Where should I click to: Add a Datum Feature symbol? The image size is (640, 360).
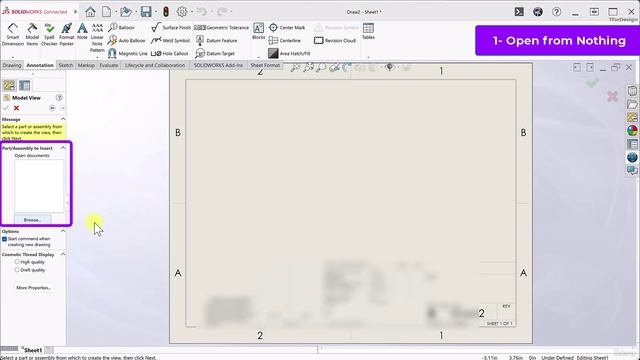[x=216, y=40]
